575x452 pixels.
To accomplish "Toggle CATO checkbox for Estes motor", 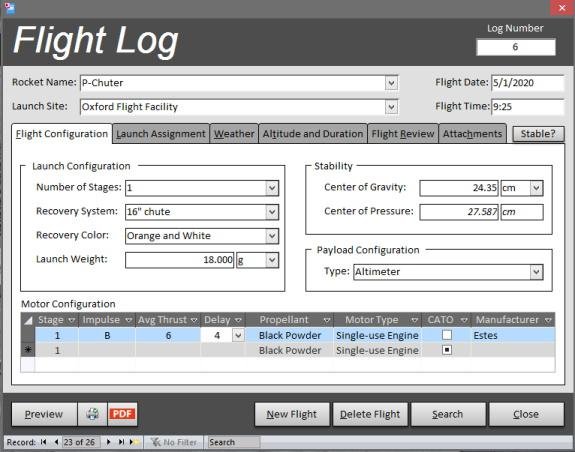I will (447, 335).
